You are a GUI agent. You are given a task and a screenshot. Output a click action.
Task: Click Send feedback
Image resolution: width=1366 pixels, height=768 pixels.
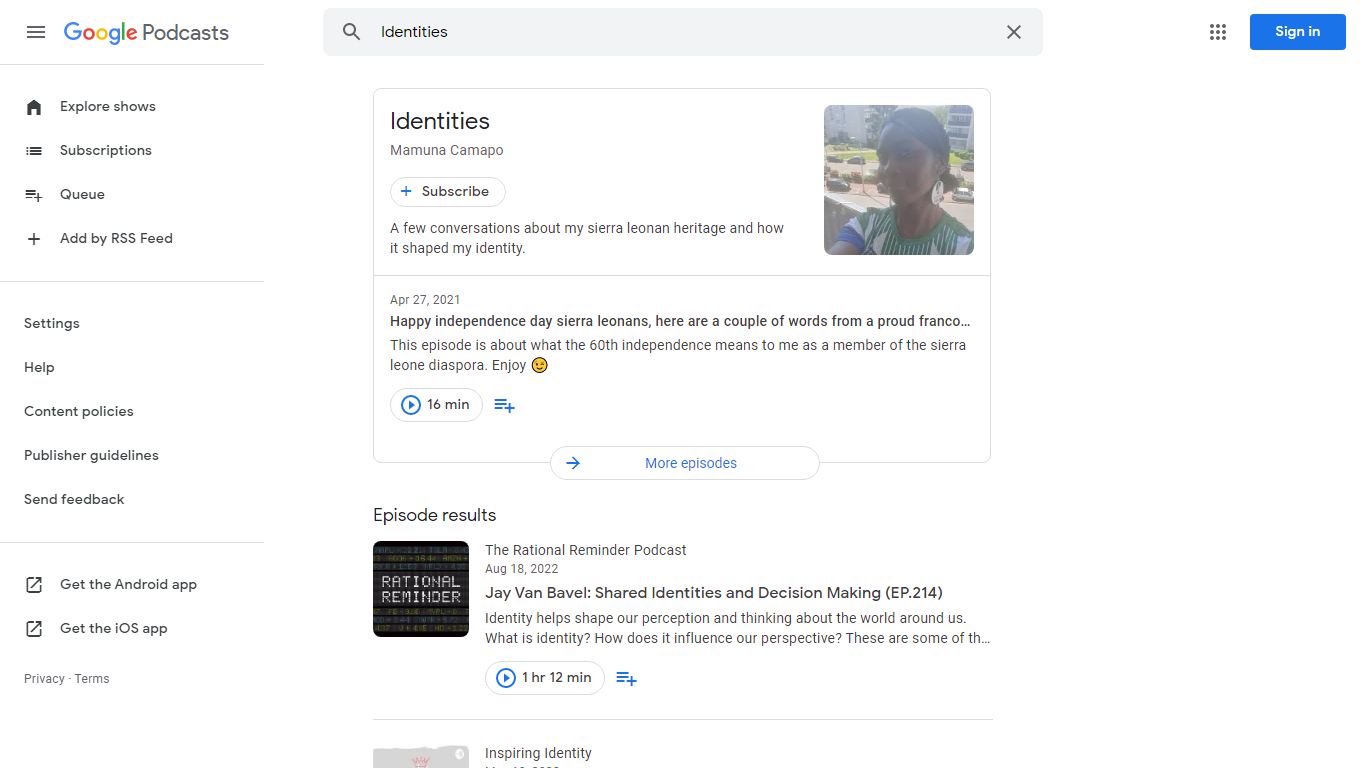pyautogui.click(x=74, y=500)
